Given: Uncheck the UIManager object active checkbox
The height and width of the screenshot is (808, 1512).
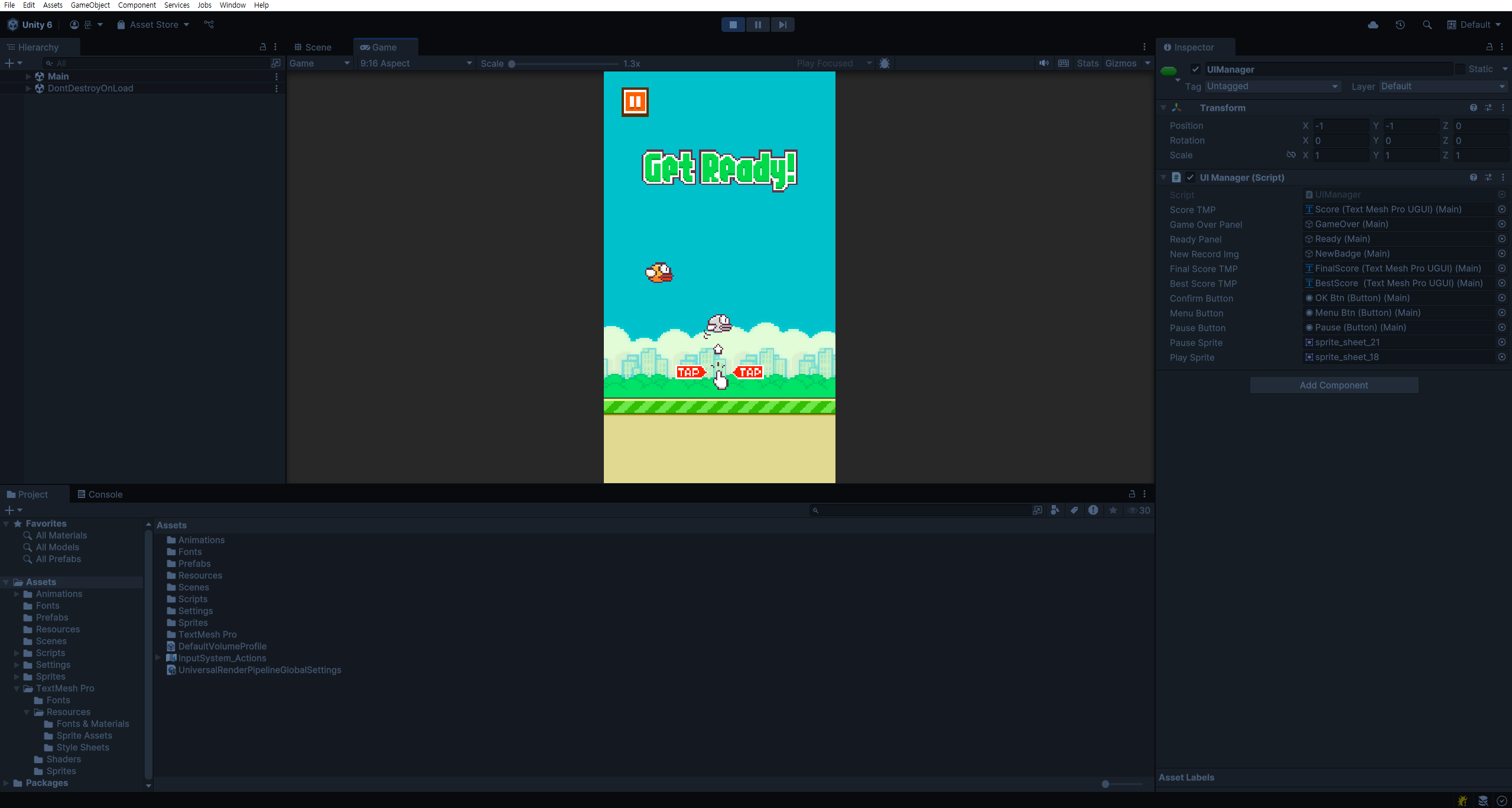Looking at the screenshot, I should [x=1195, y=69].
